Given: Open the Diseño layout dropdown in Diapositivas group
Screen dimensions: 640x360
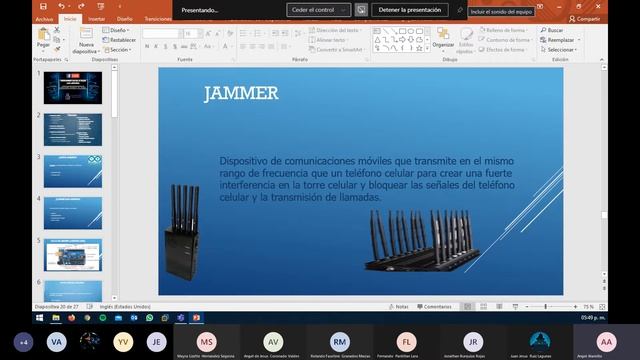Looking at the screenshot, I should (x=116, y=30).
